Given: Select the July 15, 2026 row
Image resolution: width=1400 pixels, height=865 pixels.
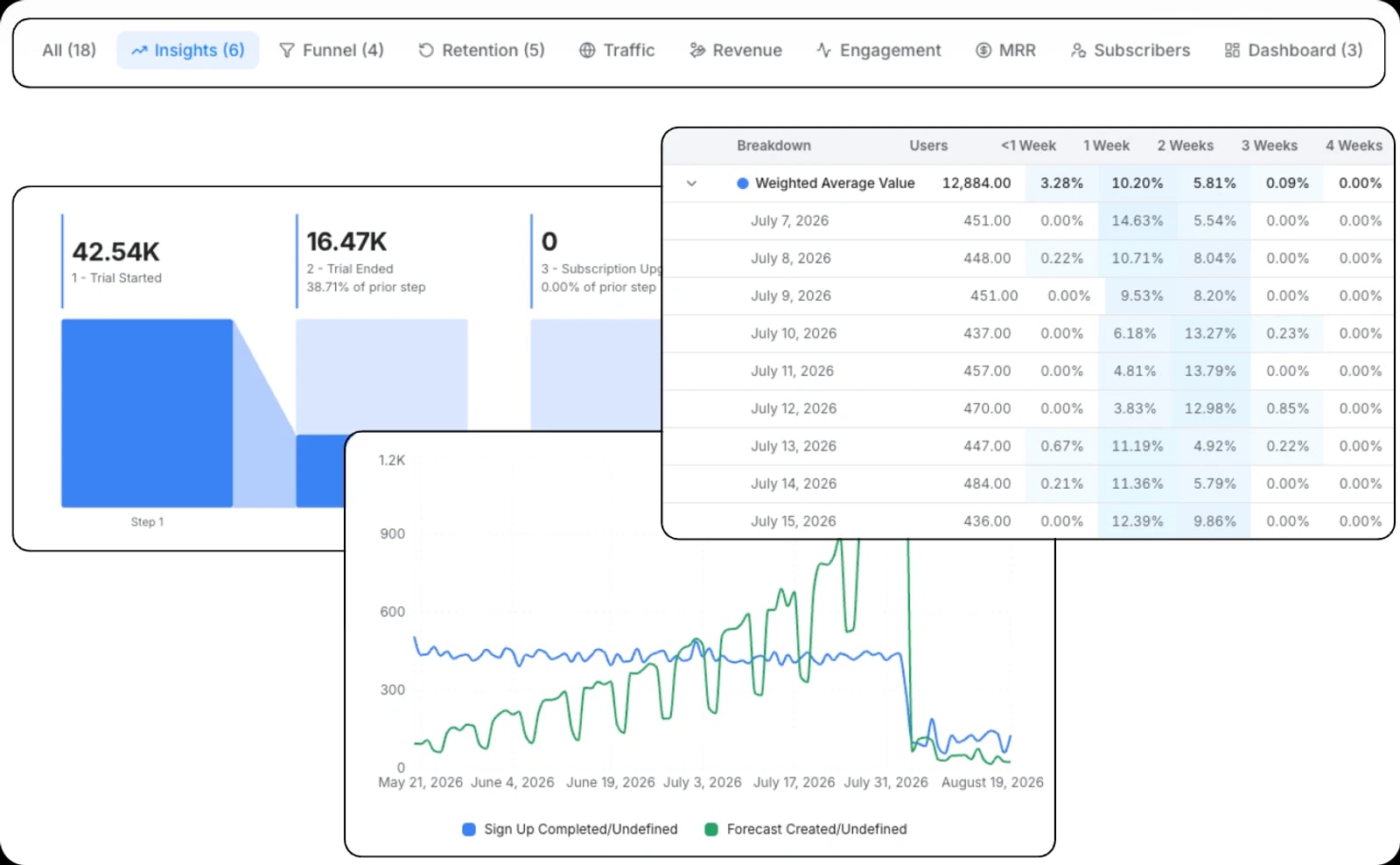Looking at the screenshot, I should 1028,521.
